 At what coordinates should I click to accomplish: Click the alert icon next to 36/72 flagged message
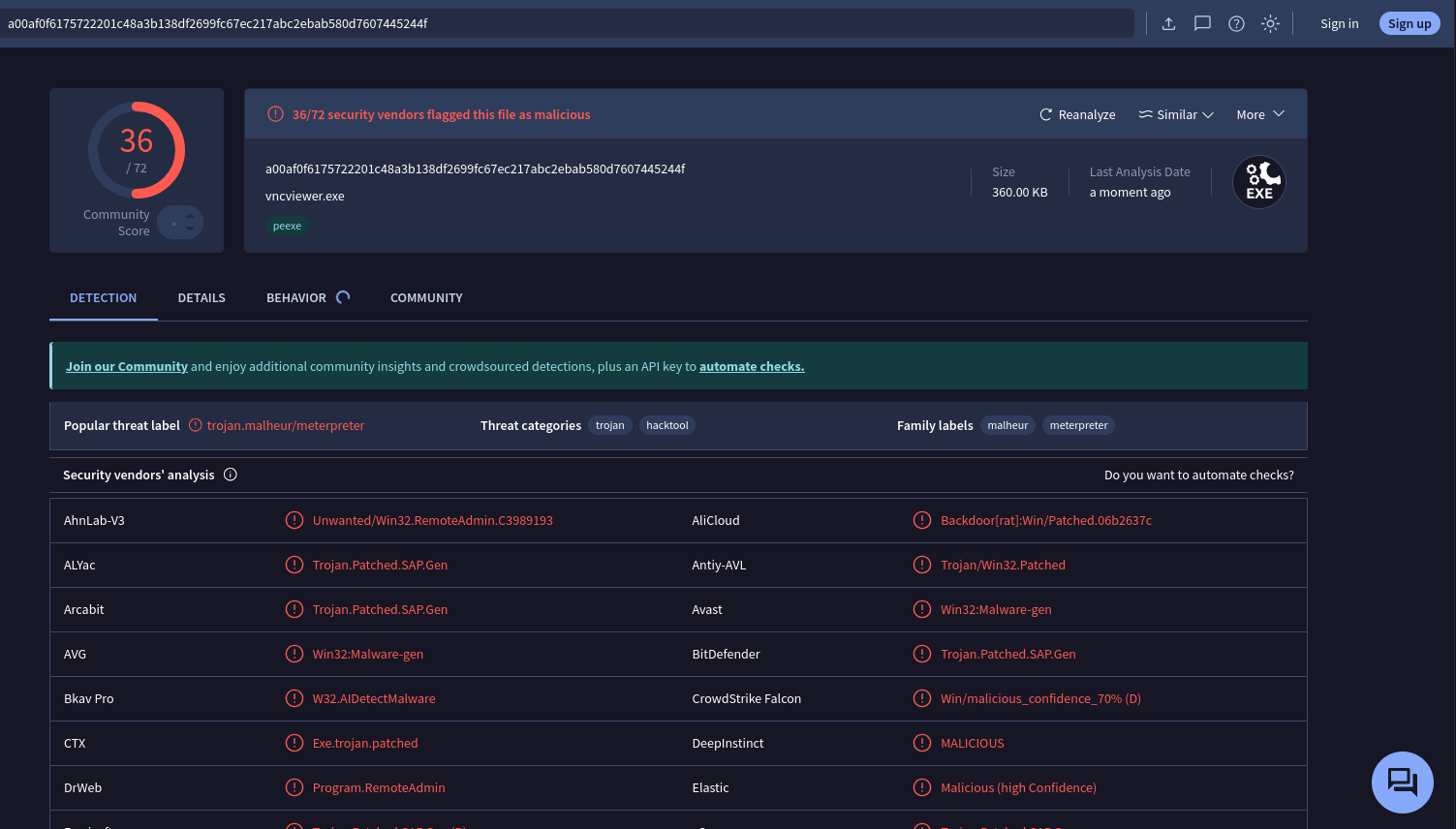pyautogui.click(x=275, y=114)
